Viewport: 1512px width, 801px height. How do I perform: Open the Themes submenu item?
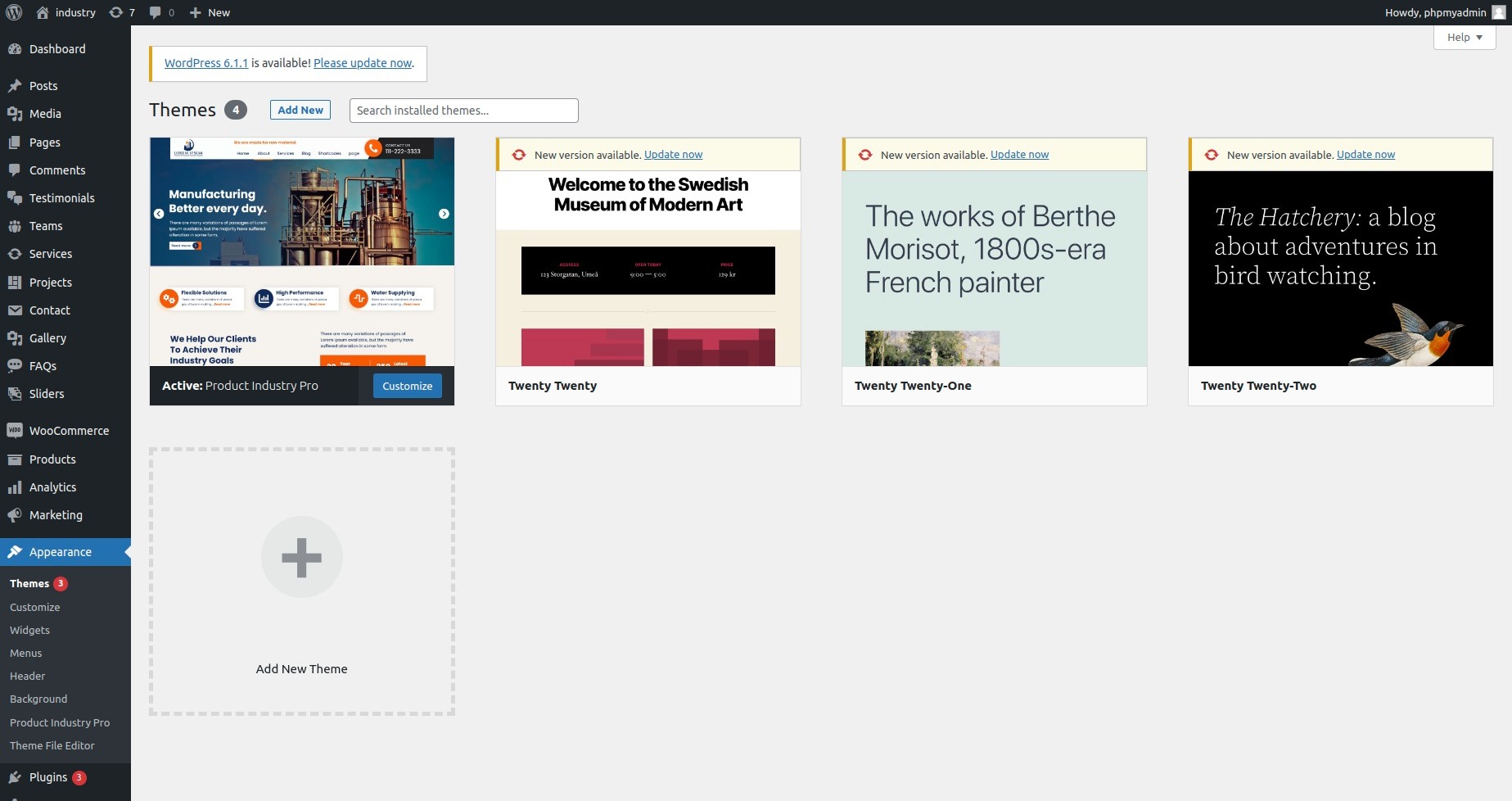tap(29, 584)
